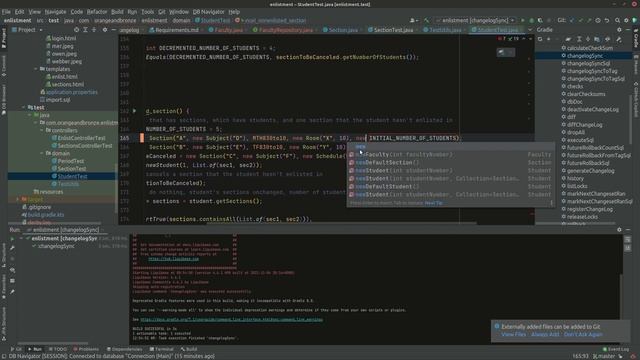Click the View Files link in the notification
The height and width of the screenshot is (360, 640).
click(x=513, y=334)
